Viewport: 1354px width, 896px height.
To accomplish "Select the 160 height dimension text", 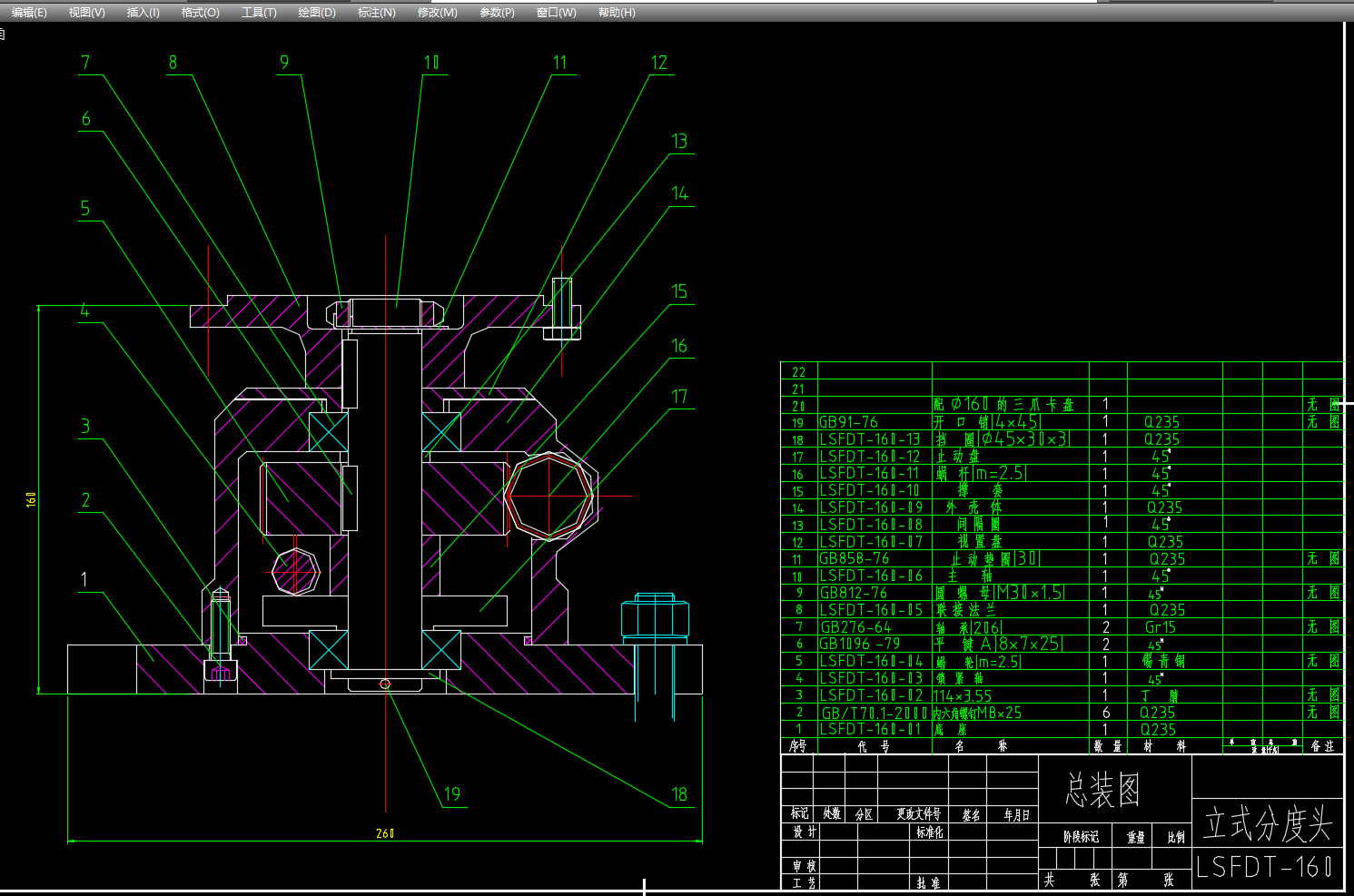I will click(32, 499).
